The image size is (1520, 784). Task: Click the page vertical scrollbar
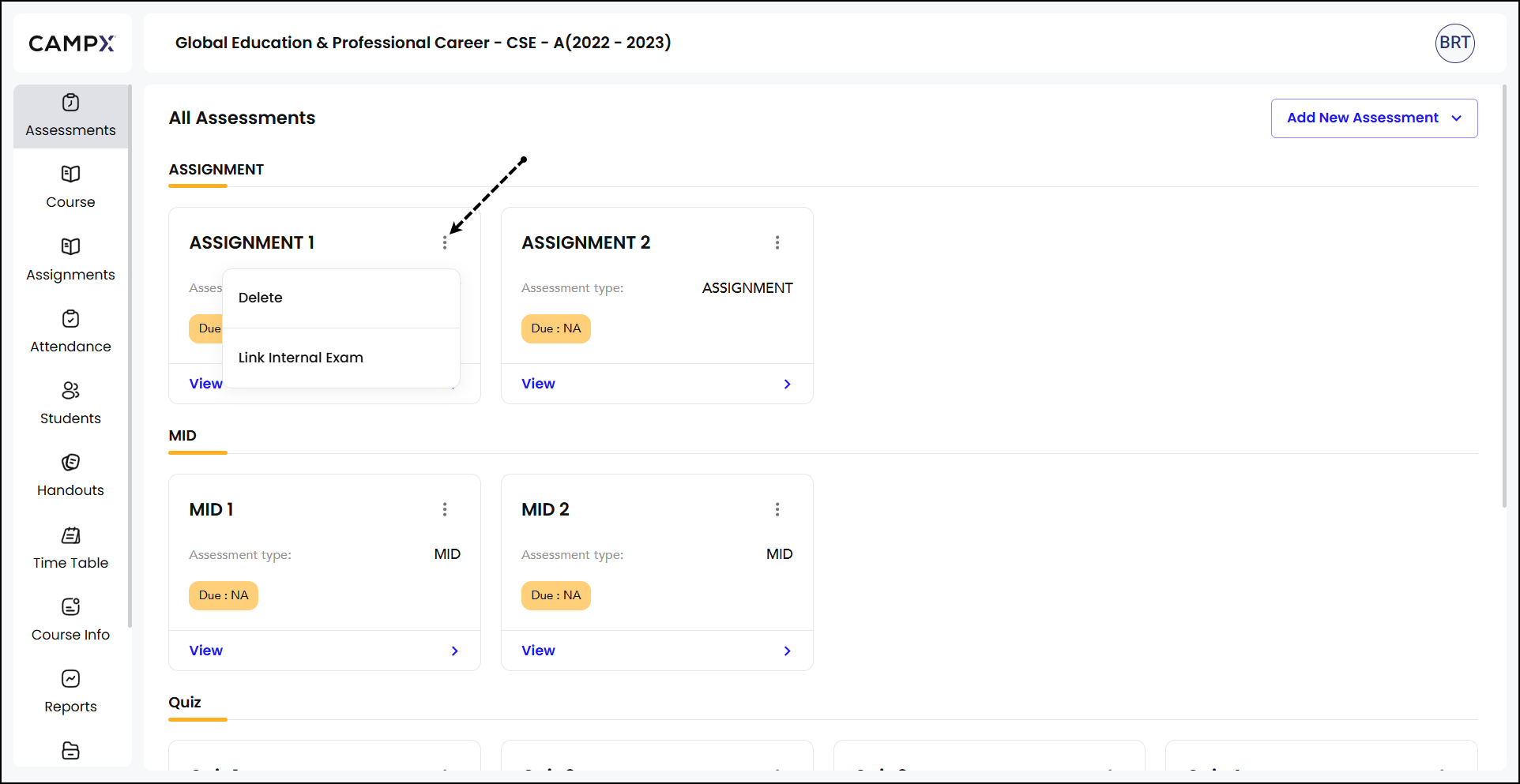1505,296
